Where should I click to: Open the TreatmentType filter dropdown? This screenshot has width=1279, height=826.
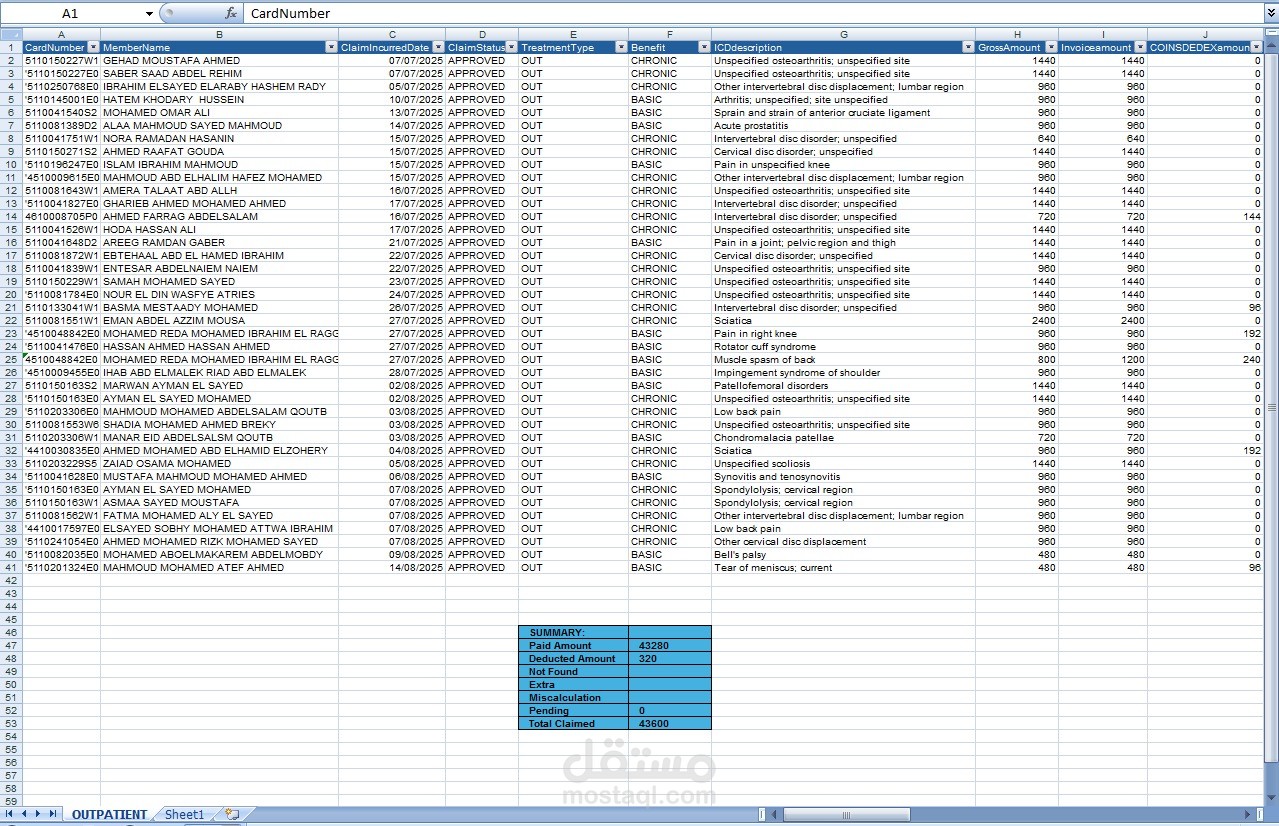click(622, 47)
